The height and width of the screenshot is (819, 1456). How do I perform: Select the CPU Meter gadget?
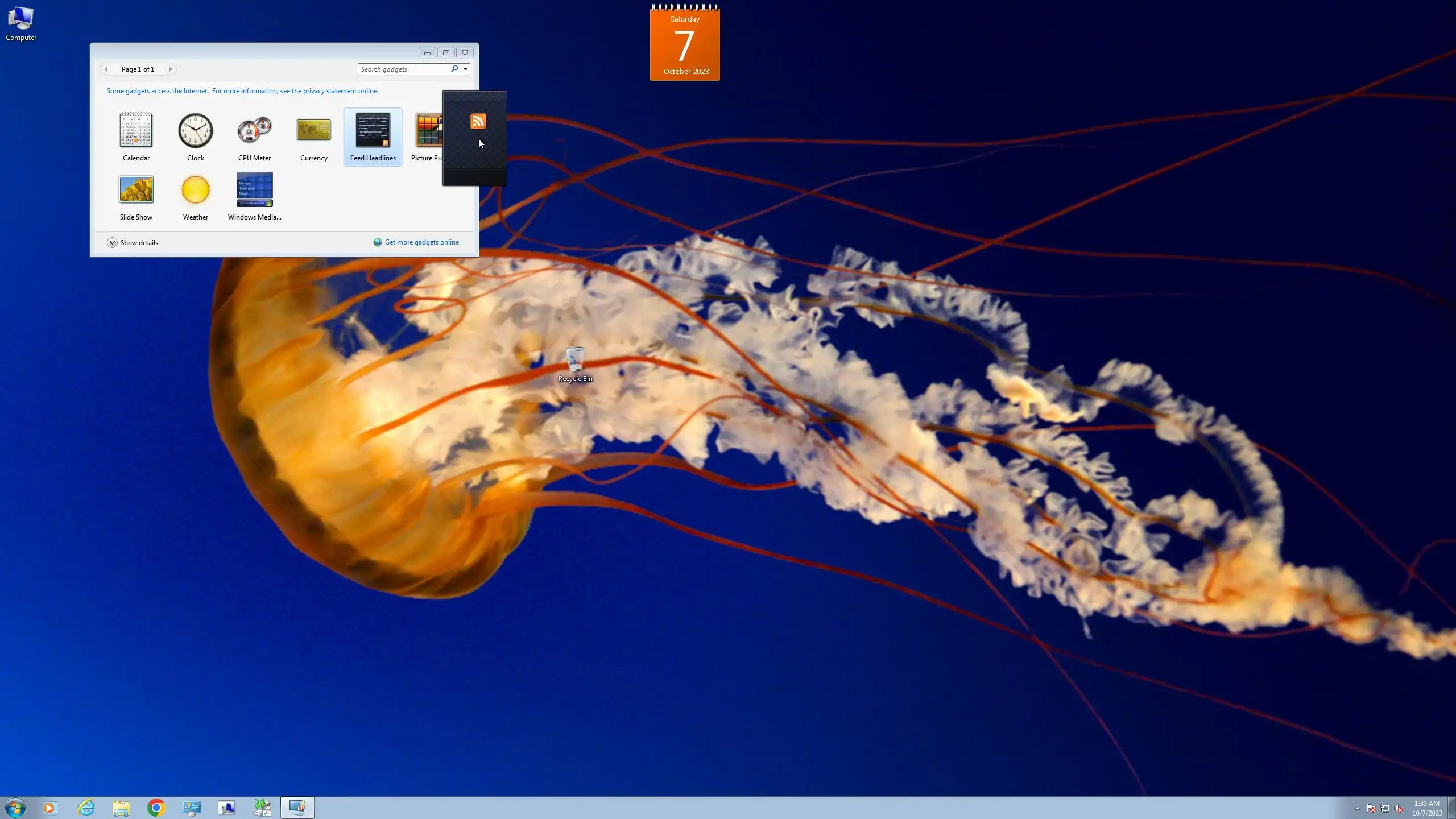[254, 130]
